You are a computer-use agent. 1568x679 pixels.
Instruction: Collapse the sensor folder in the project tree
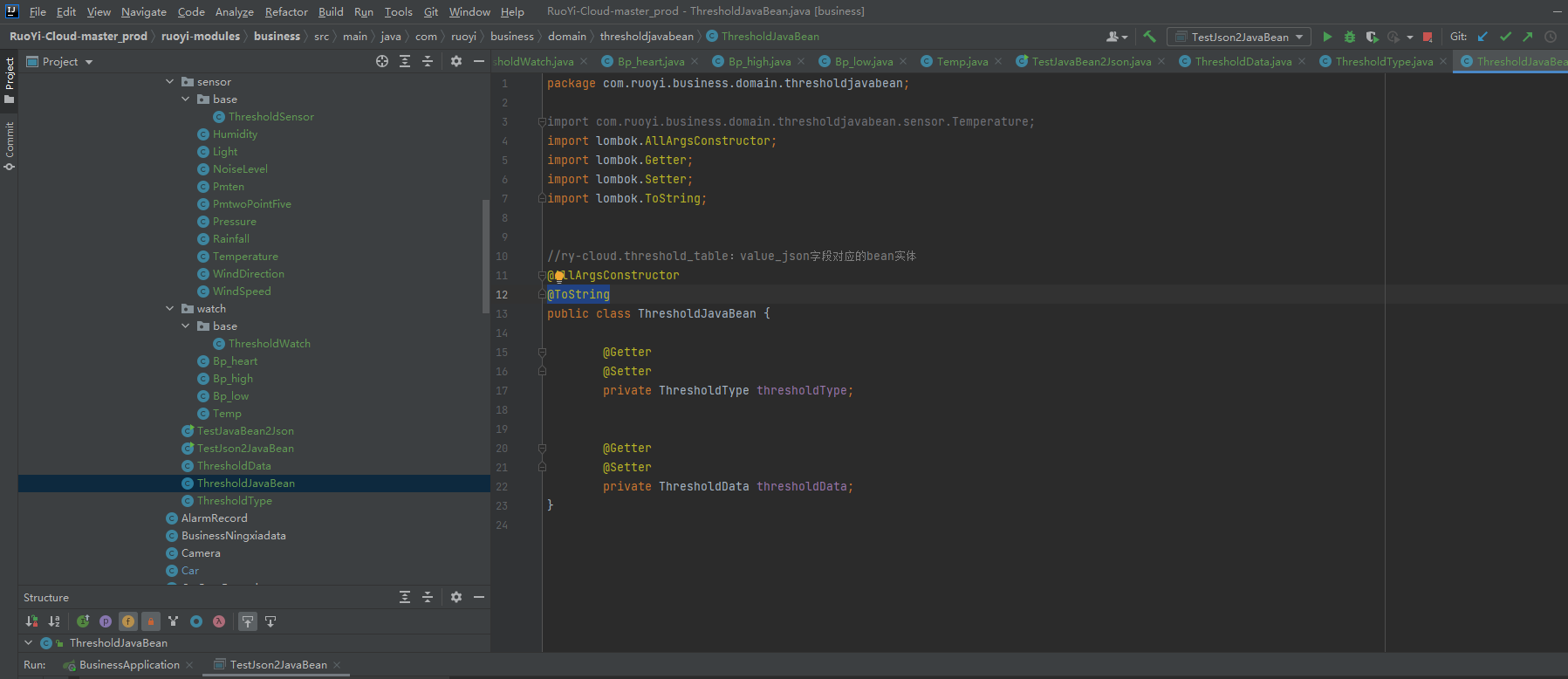tap(170, 82)
